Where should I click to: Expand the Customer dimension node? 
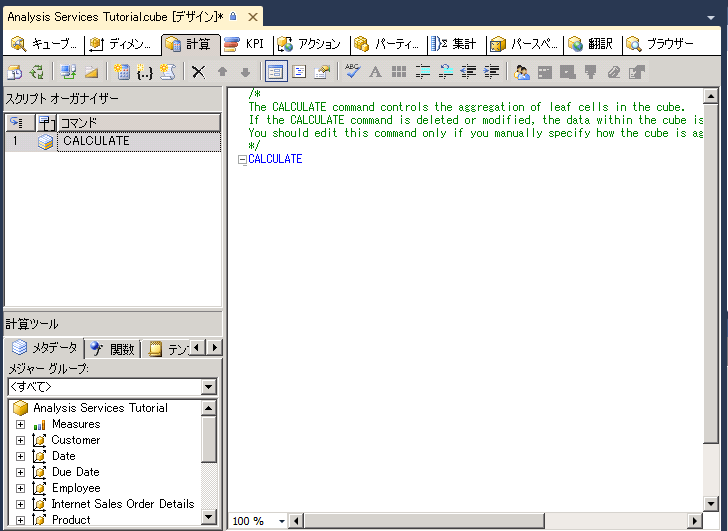tap(20, 440)
